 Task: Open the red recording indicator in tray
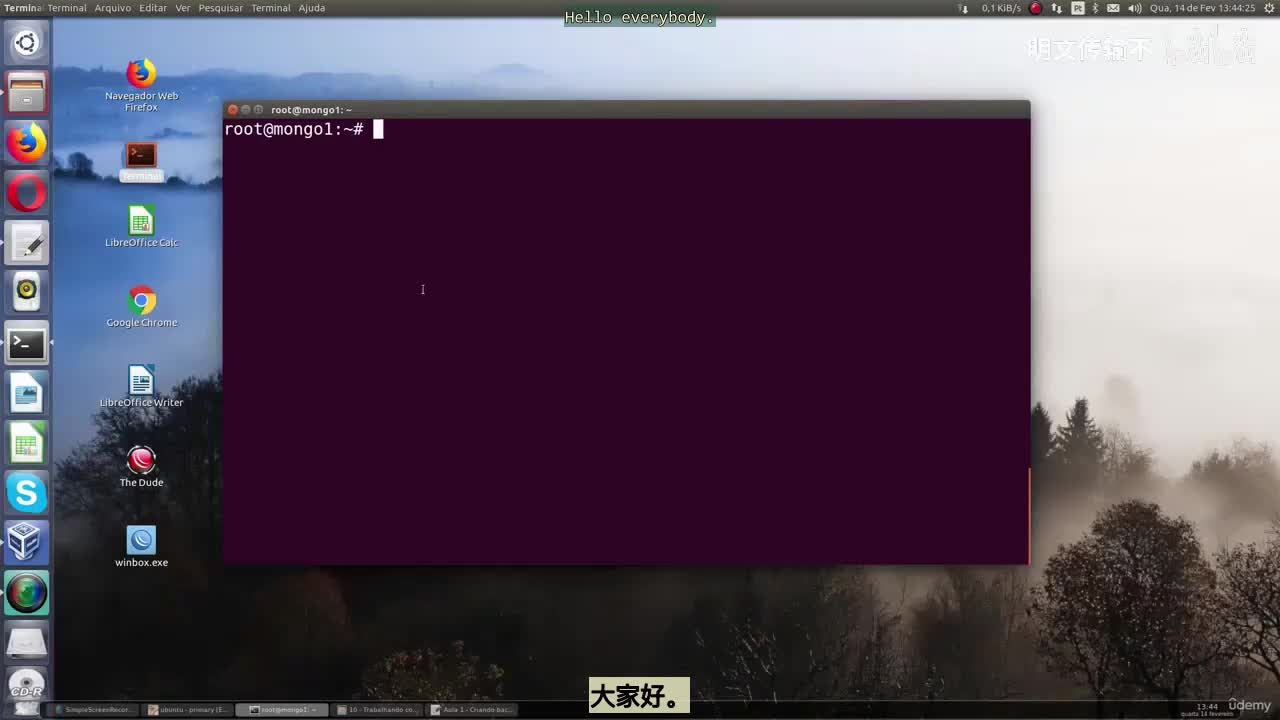click(1036, 8)
